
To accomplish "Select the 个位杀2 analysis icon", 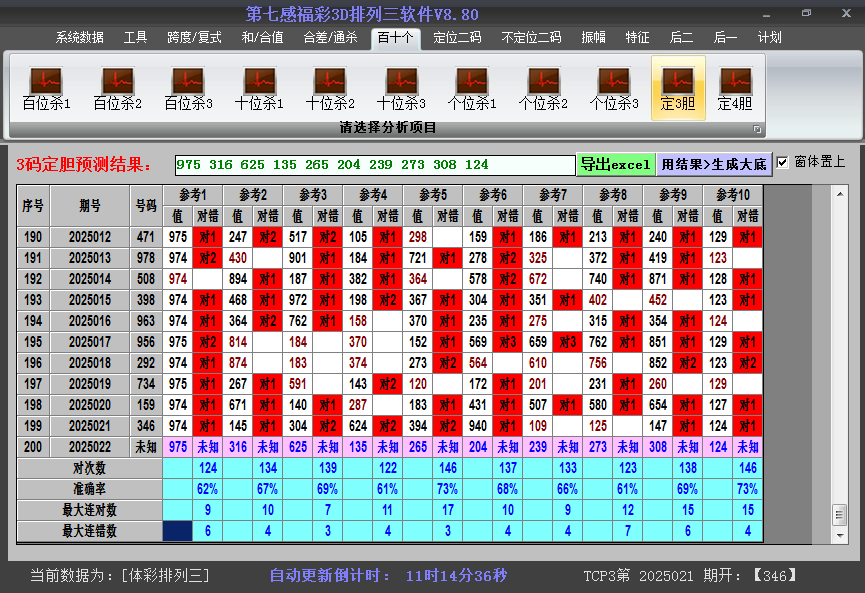I will coord(543,89).
